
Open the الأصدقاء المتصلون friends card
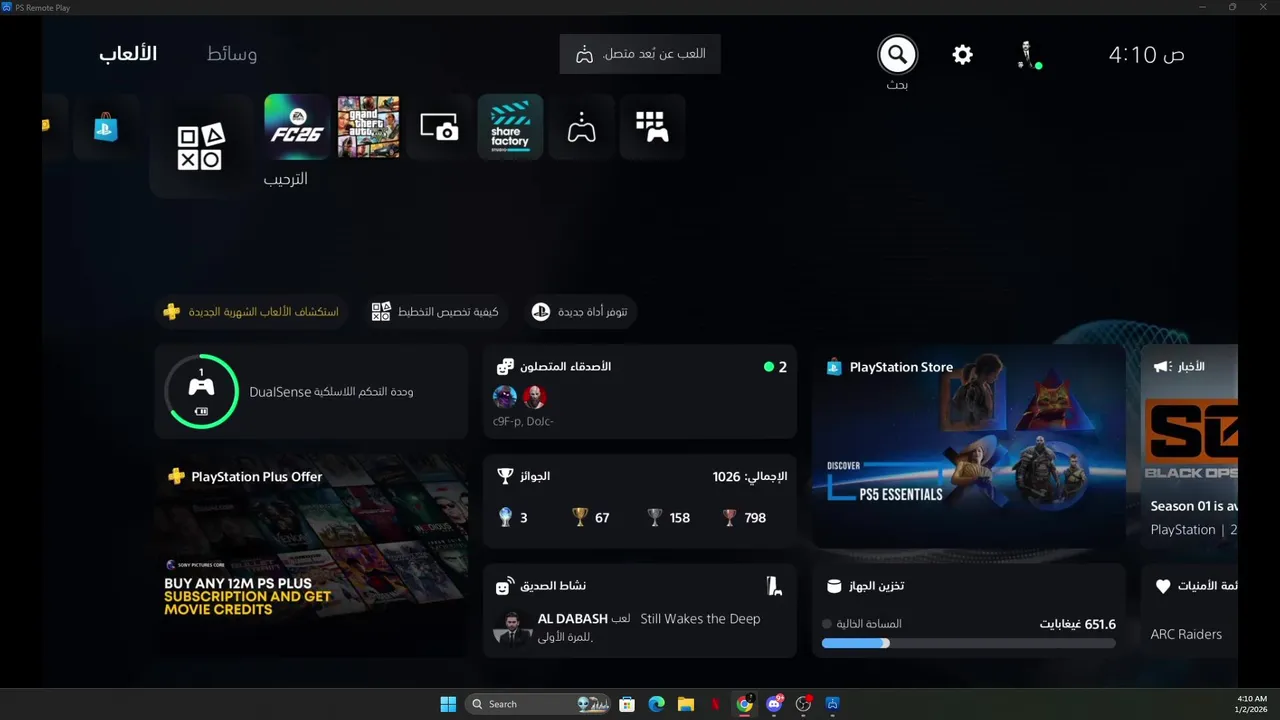[640, 392]
